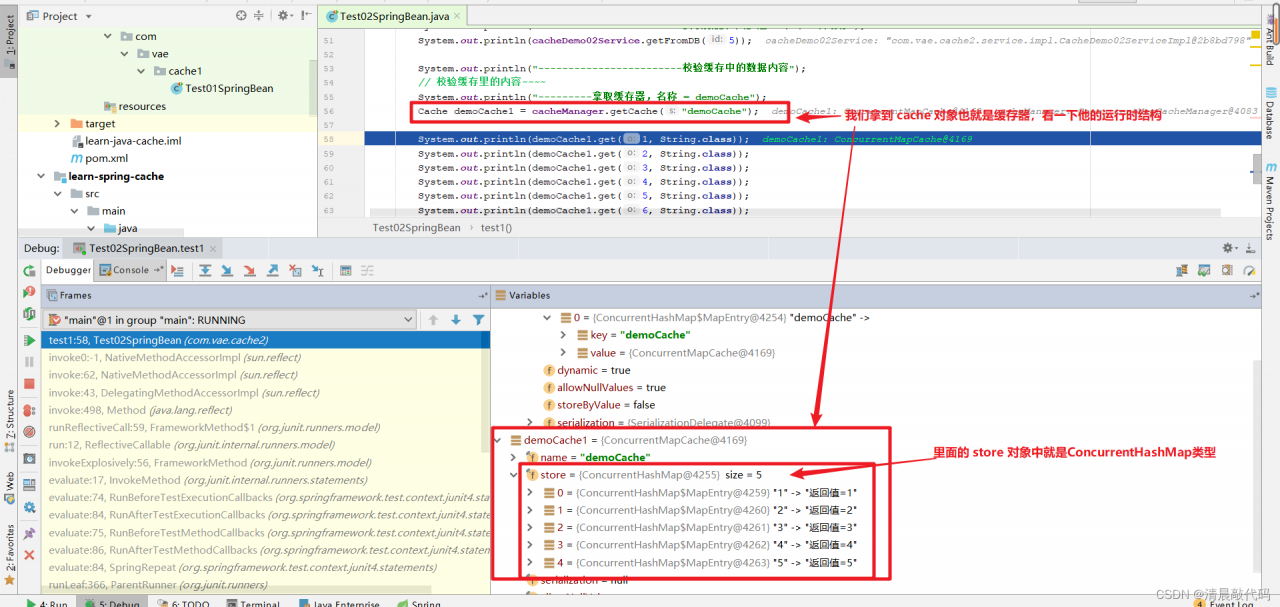1280x607 pixels.
Task: Toggle breakpoint in gutter at line 56
Action: coord(350,111)
